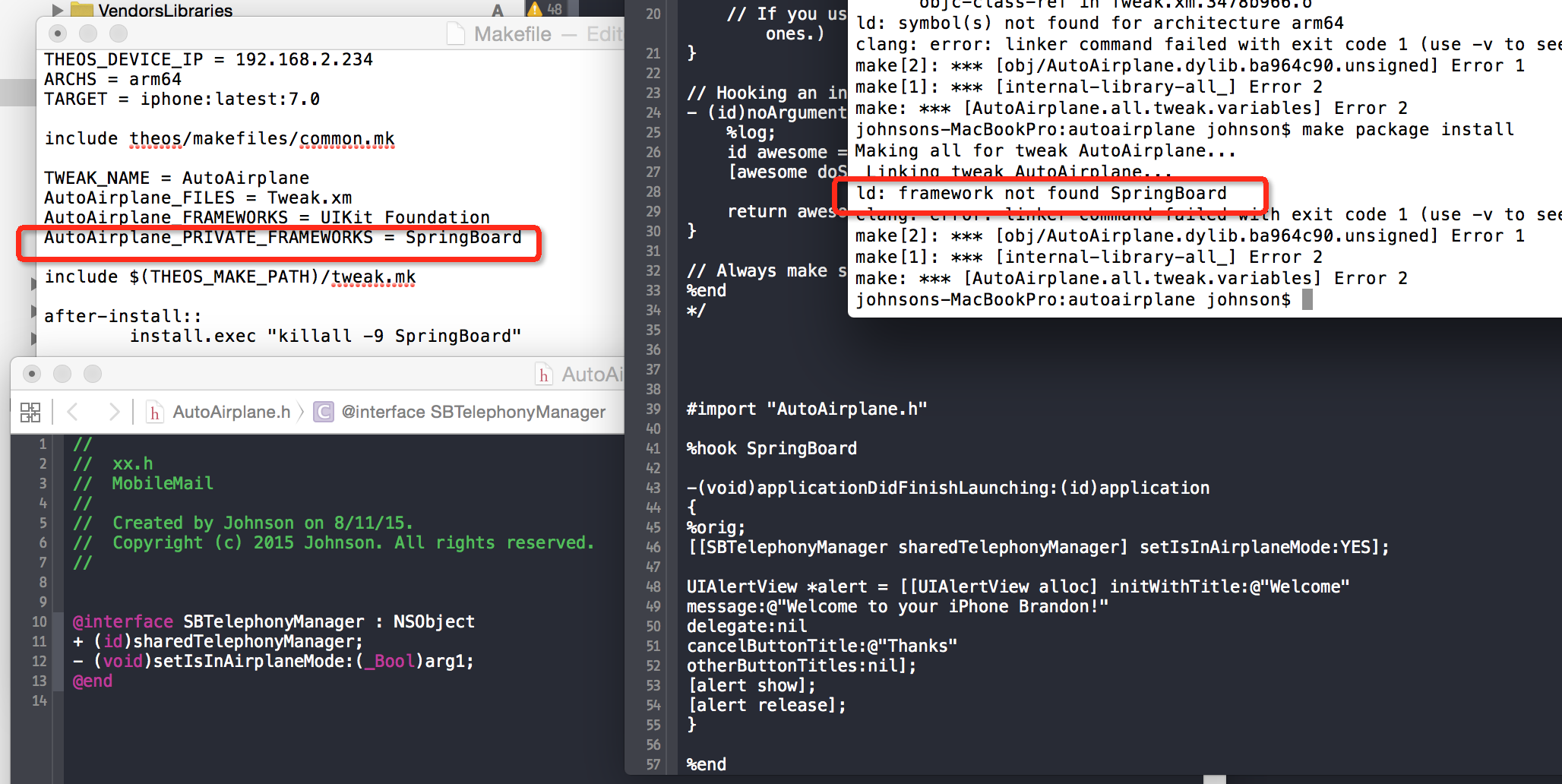Go back with the left chevron arrow
Screen dimensions: 1562x784
(73, 412)
